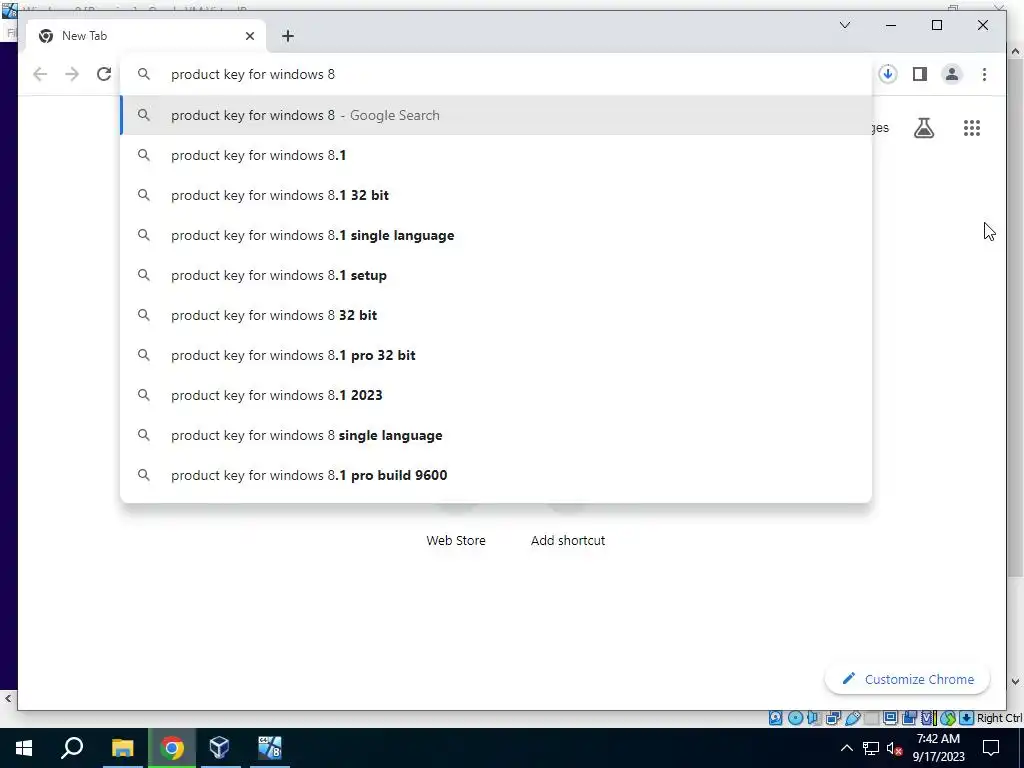Open the Google apps grid
Image resolution: width=1024 pixels, height=768 pixels.
tap(972, 128)
